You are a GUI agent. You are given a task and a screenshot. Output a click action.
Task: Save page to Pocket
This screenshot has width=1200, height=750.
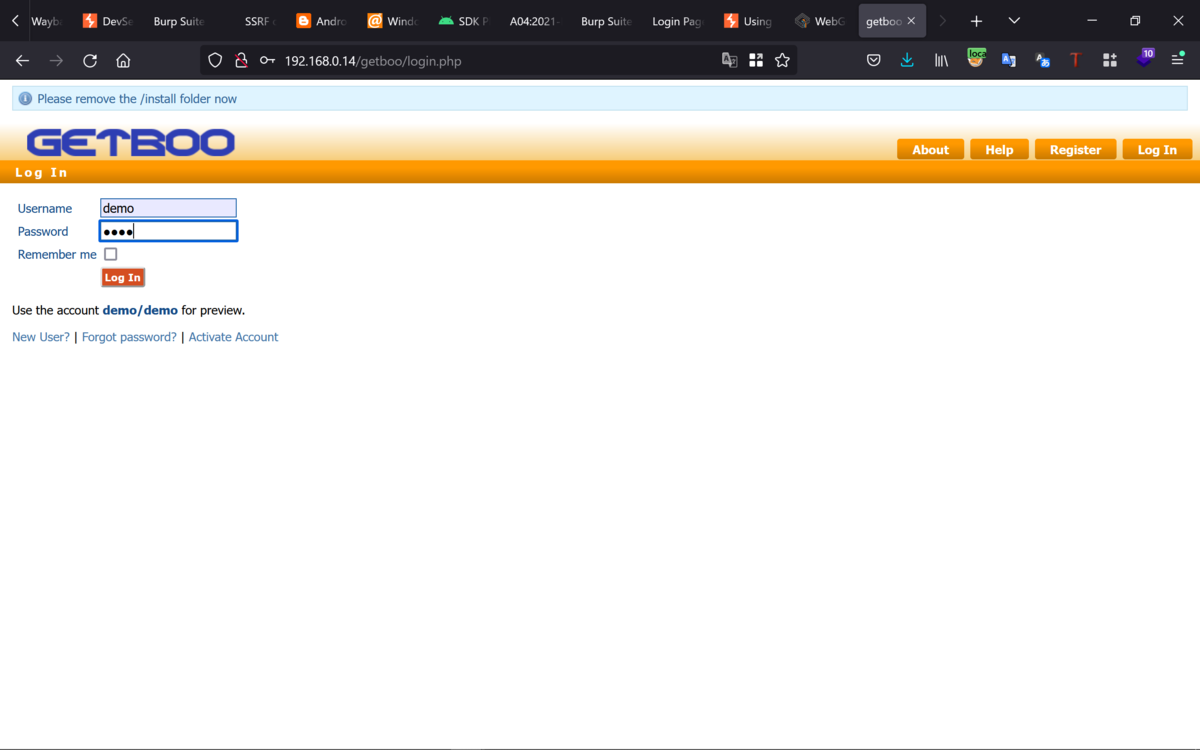(874, 61)
